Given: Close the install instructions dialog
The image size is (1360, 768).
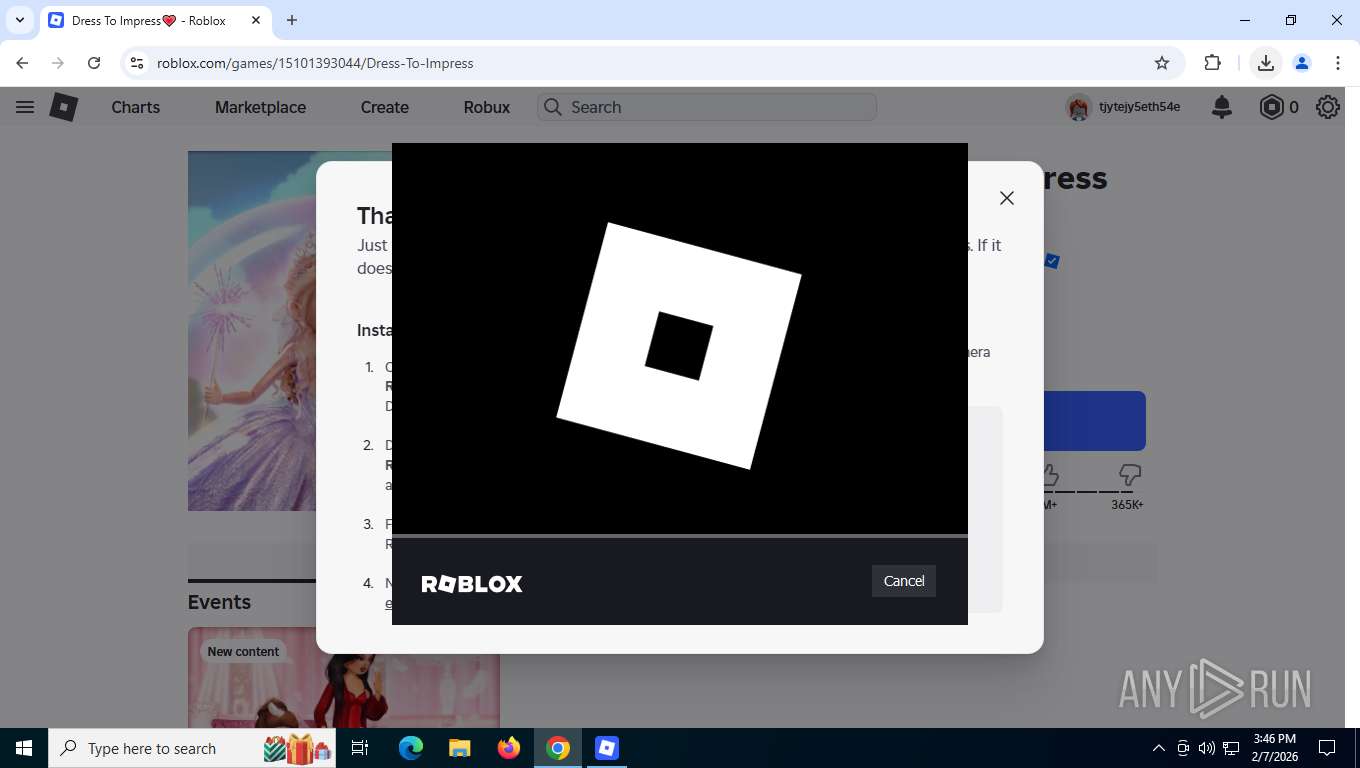Looking at the screenshot, I should [x=1007, y=198].
